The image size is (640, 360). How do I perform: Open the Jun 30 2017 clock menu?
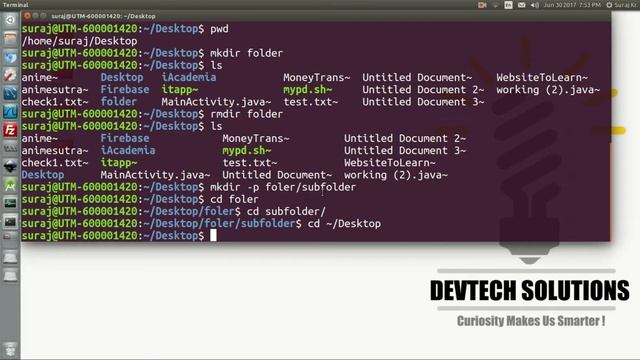pyautogui.click(x=572, y=5)
